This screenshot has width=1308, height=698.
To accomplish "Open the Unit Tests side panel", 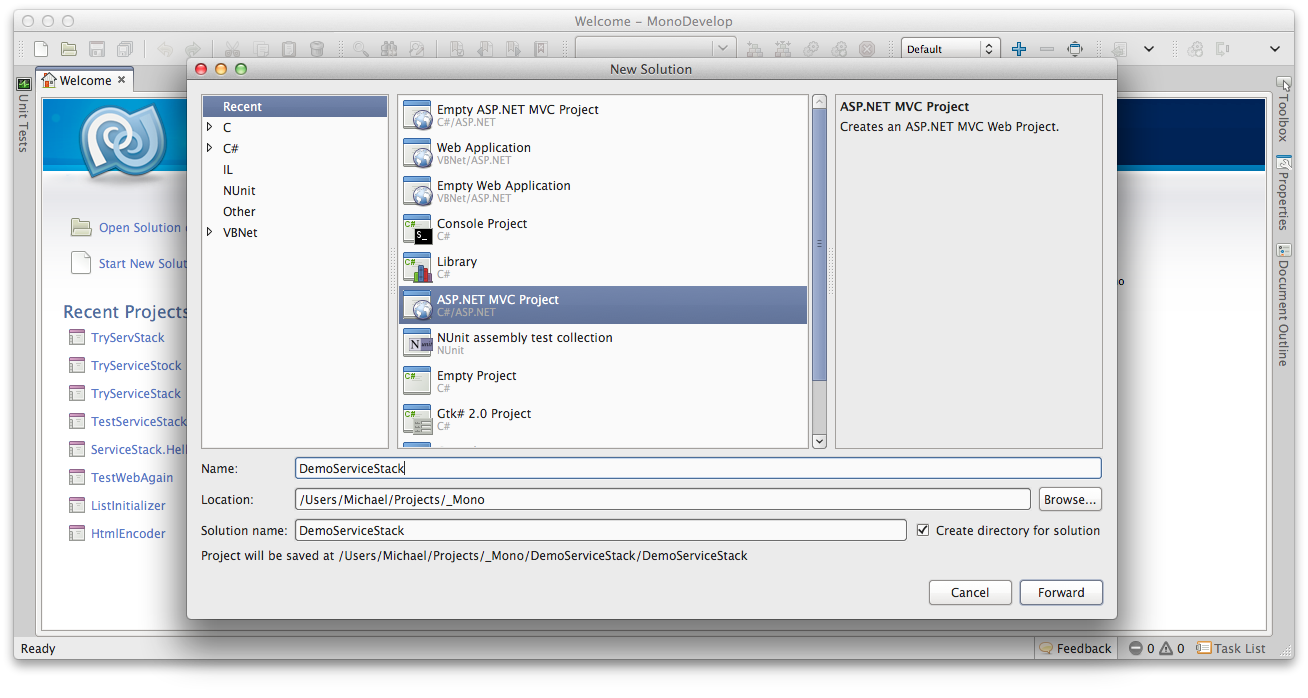I will 23,117.
